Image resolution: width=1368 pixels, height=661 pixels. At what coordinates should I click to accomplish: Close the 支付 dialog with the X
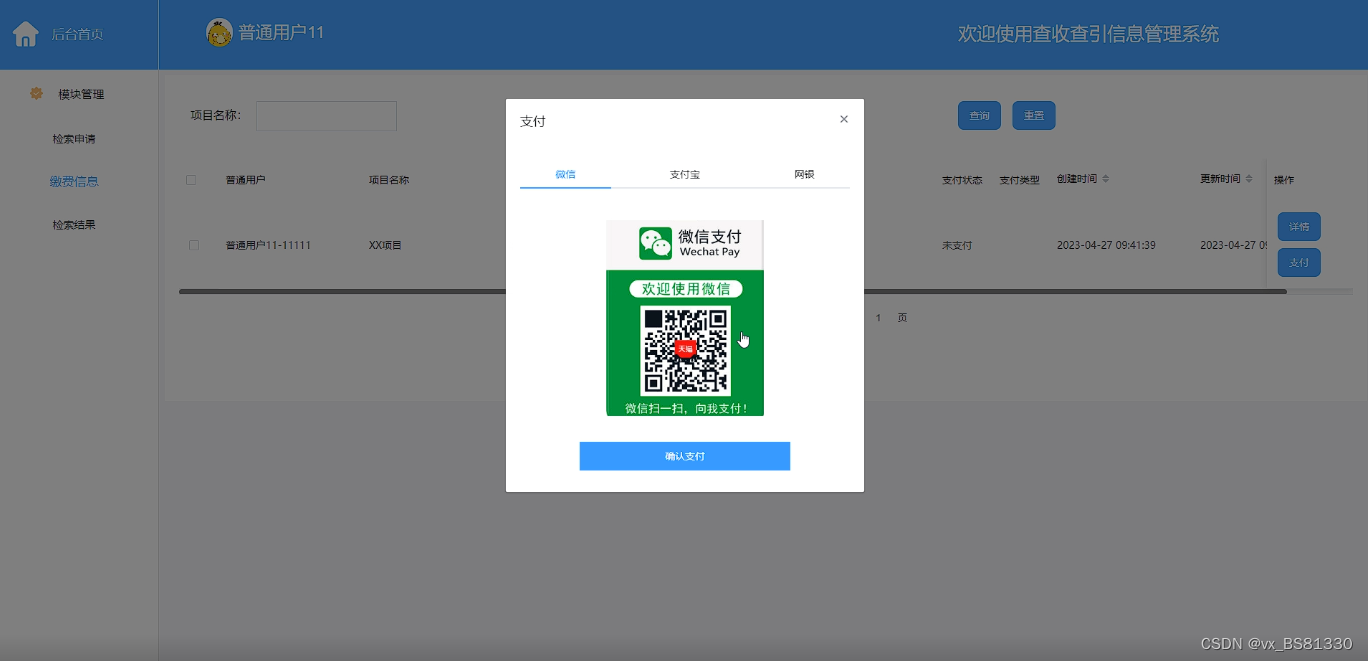(844, 119)
